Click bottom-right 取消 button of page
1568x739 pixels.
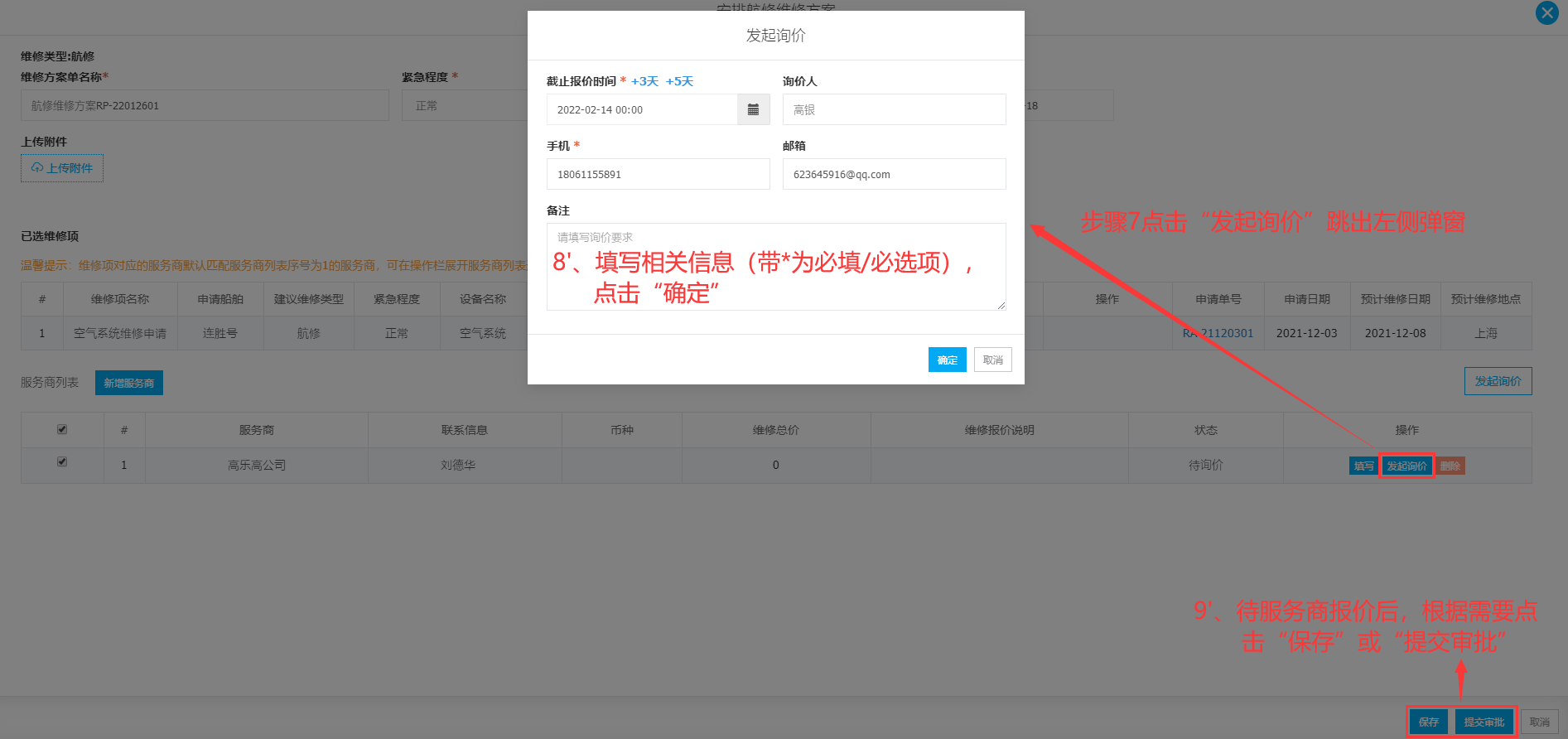pos(1539,722)
